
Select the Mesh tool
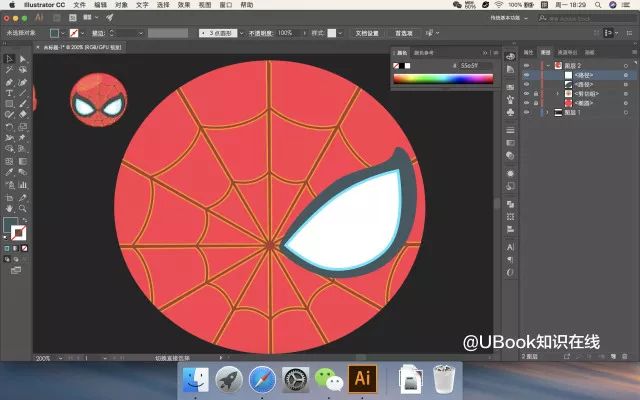(x=9, y=161)
